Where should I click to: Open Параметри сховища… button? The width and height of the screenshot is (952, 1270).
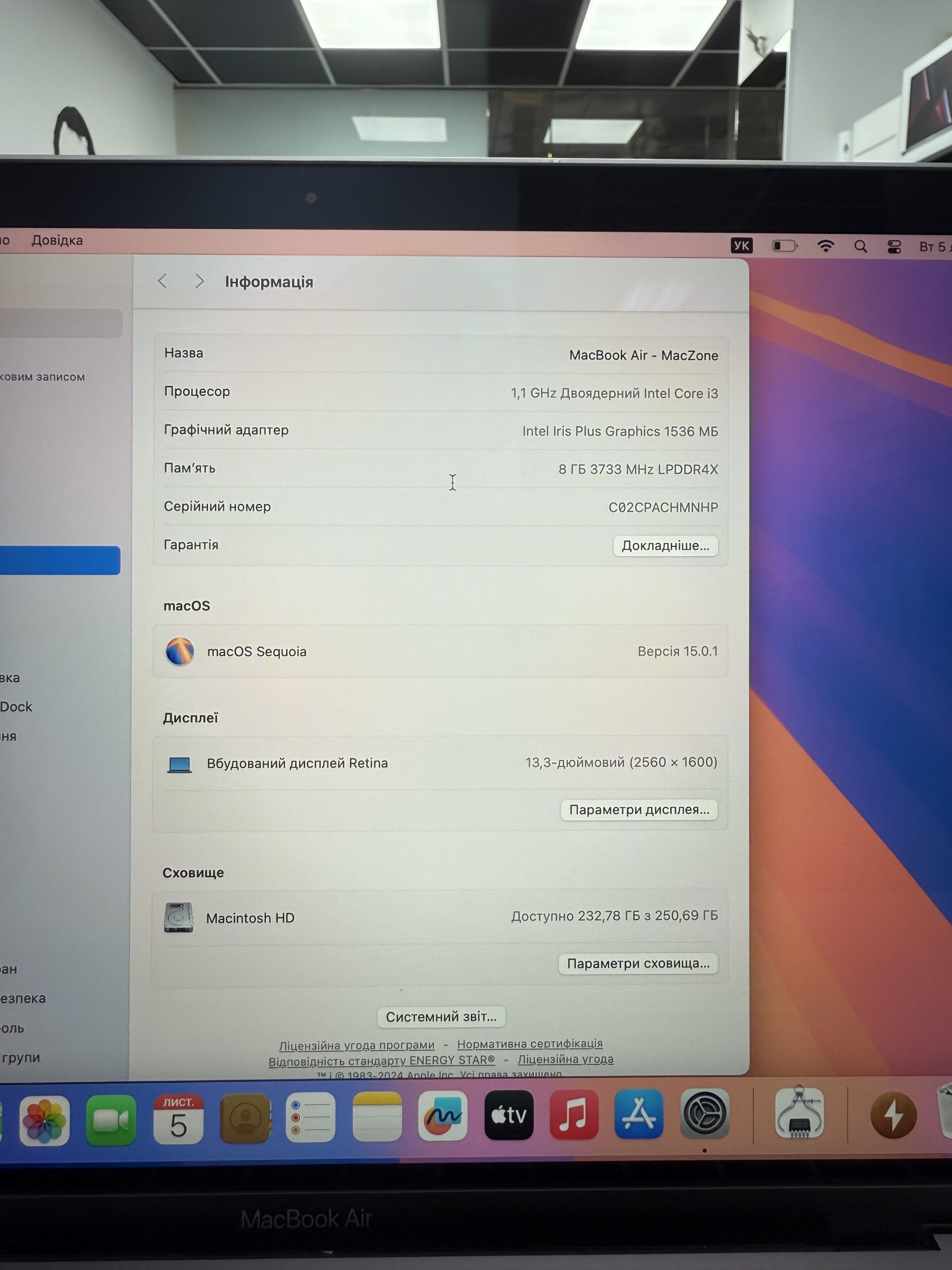point(638,963)
